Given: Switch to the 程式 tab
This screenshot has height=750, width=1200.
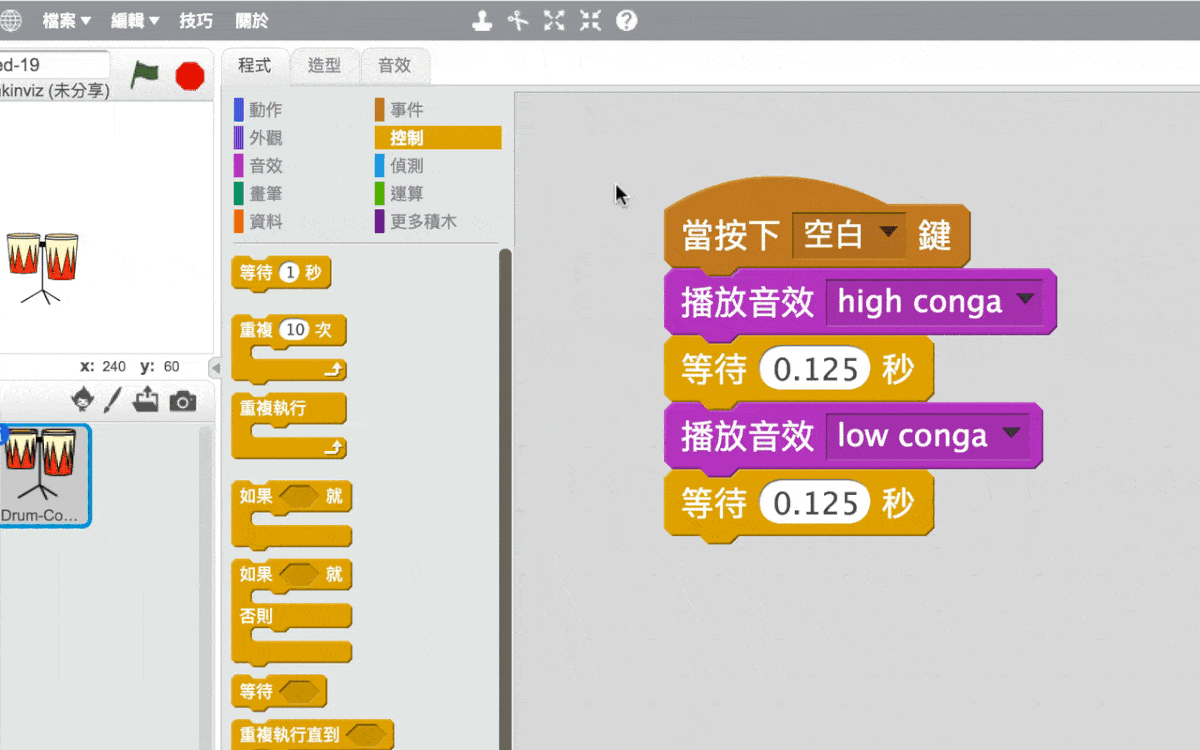Looking at the screenshot, I should click(x=255, y=66).
